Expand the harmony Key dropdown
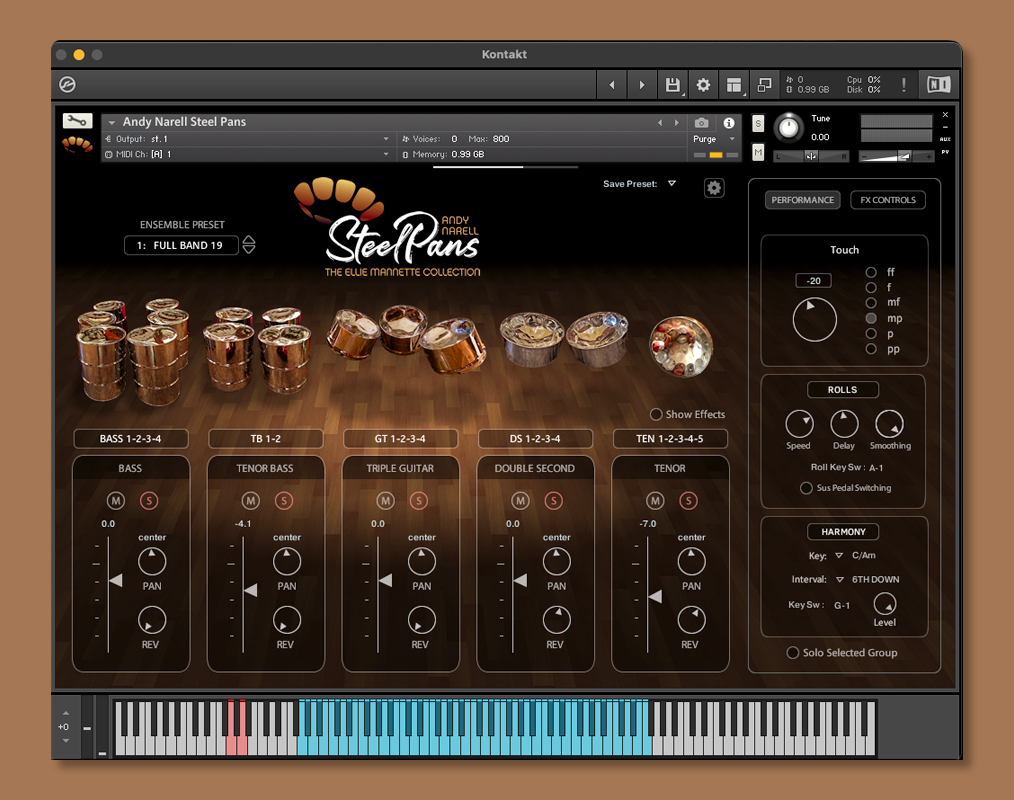This screenshot has width=1014, height=800. pyautogui.click(x=839, y=555)
